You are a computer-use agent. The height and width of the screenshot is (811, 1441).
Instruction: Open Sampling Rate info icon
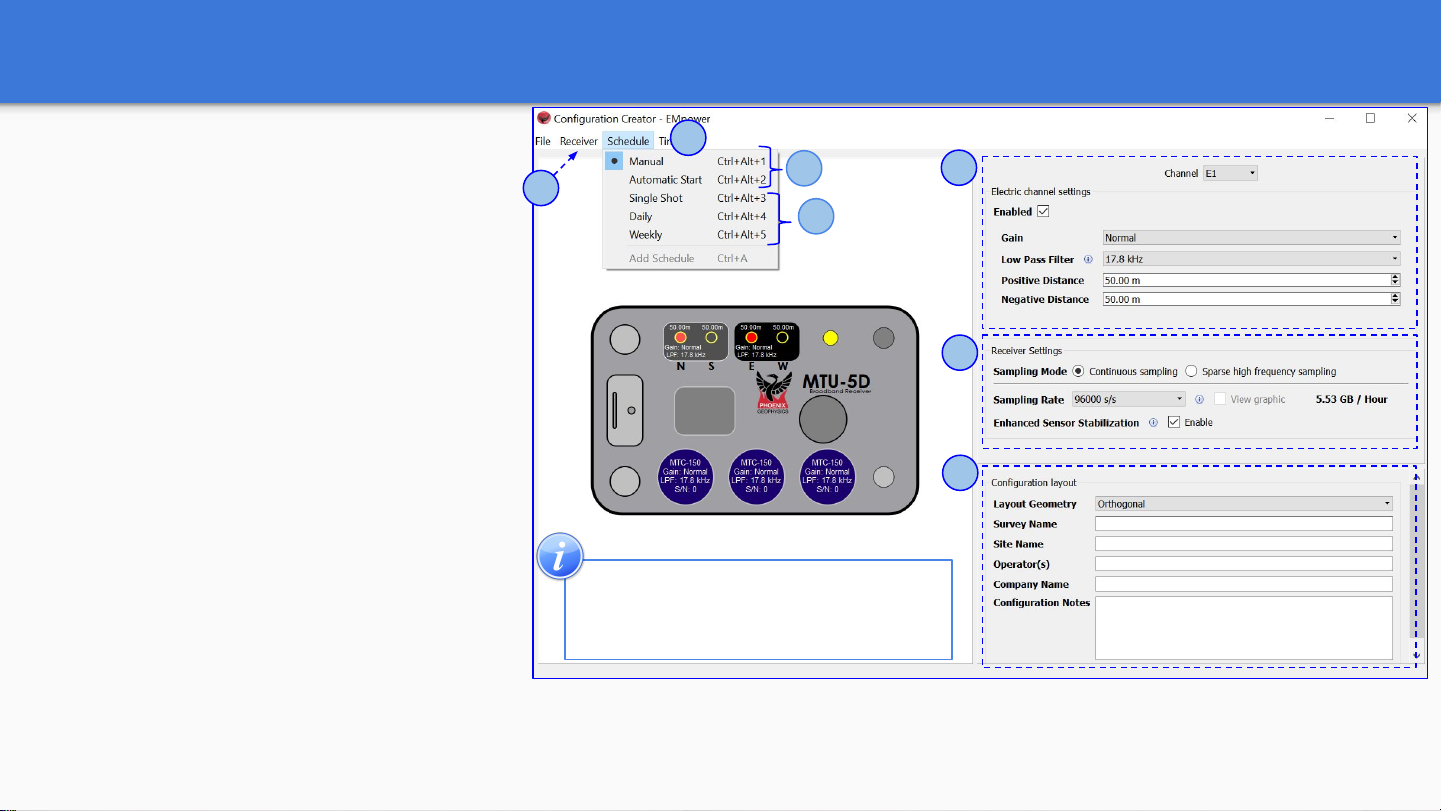tap(1199, 399)
